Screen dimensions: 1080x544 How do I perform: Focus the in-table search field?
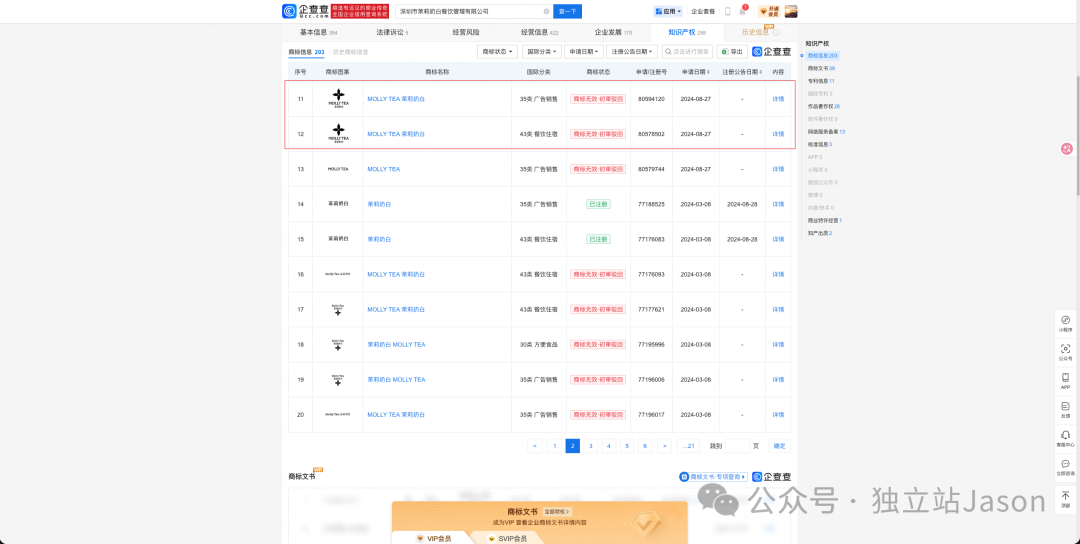687,52
